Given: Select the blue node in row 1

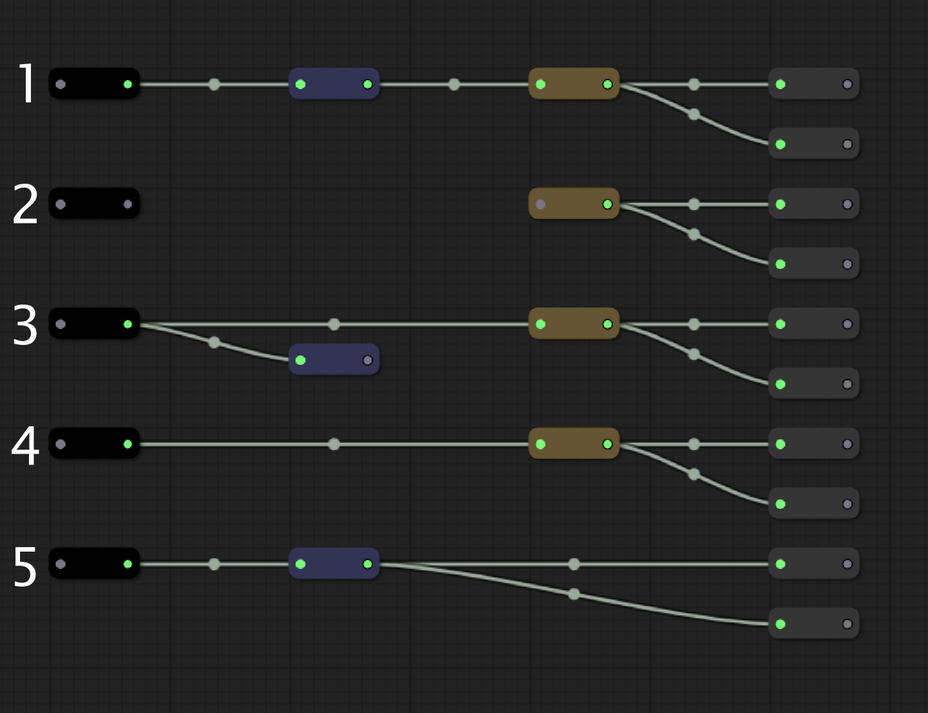Looking at the screenshot, I should [x=335, y=84].
